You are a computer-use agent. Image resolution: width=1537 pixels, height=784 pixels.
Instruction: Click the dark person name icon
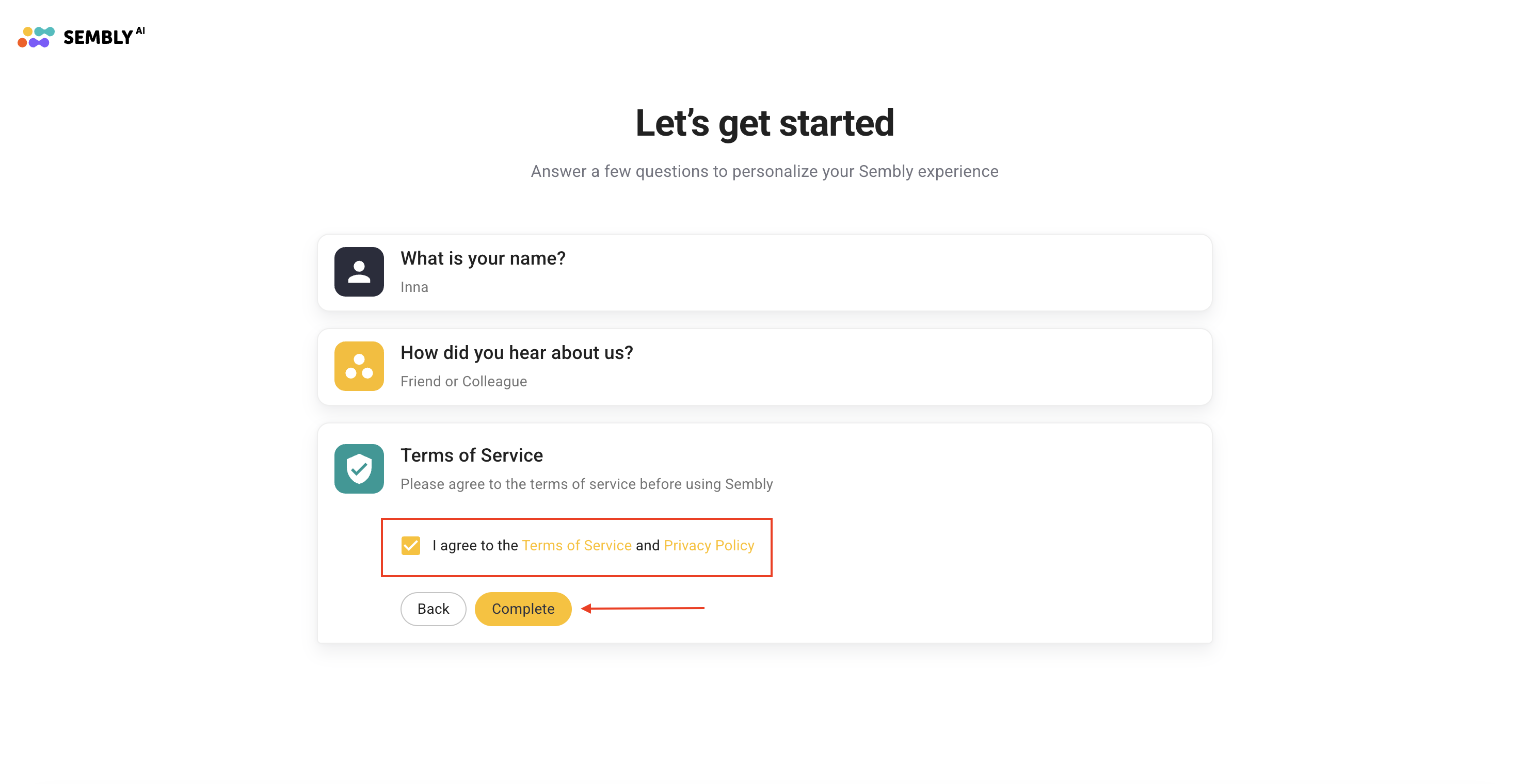(x=359, y=272)
